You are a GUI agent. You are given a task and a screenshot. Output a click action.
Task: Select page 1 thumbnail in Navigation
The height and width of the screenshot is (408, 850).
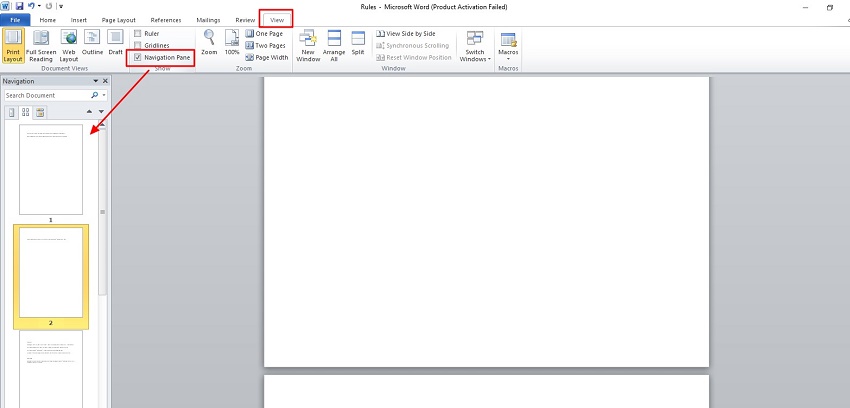(51, 168)
